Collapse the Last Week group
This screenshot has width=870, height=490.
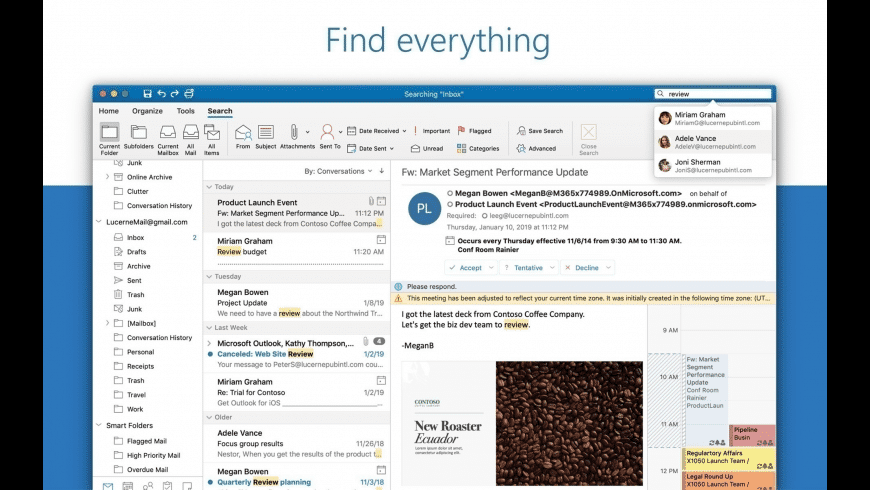[x=209, y=327]
